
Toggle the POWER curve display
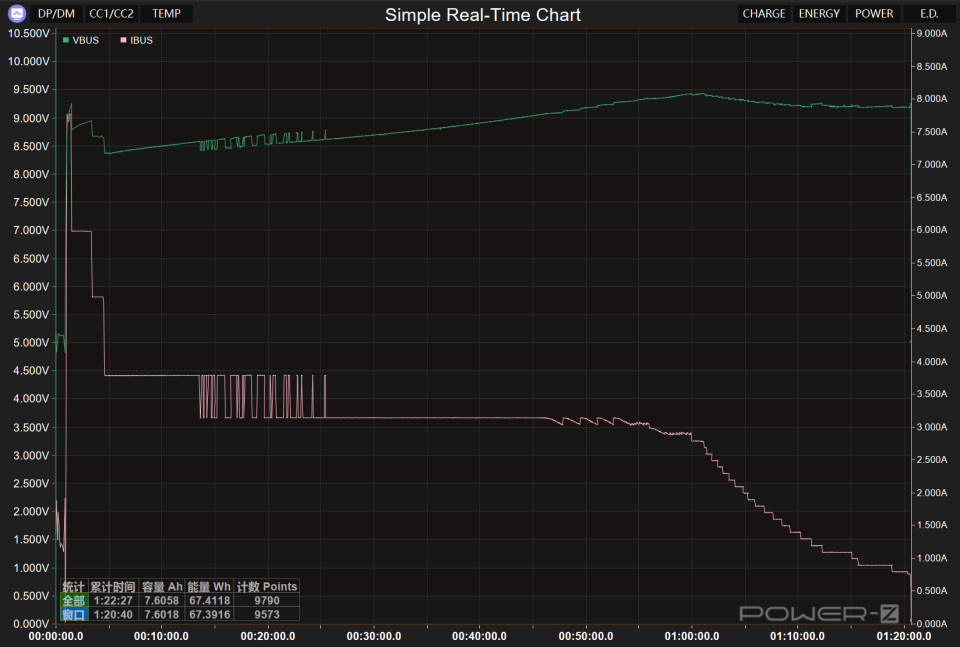[874, 13]
